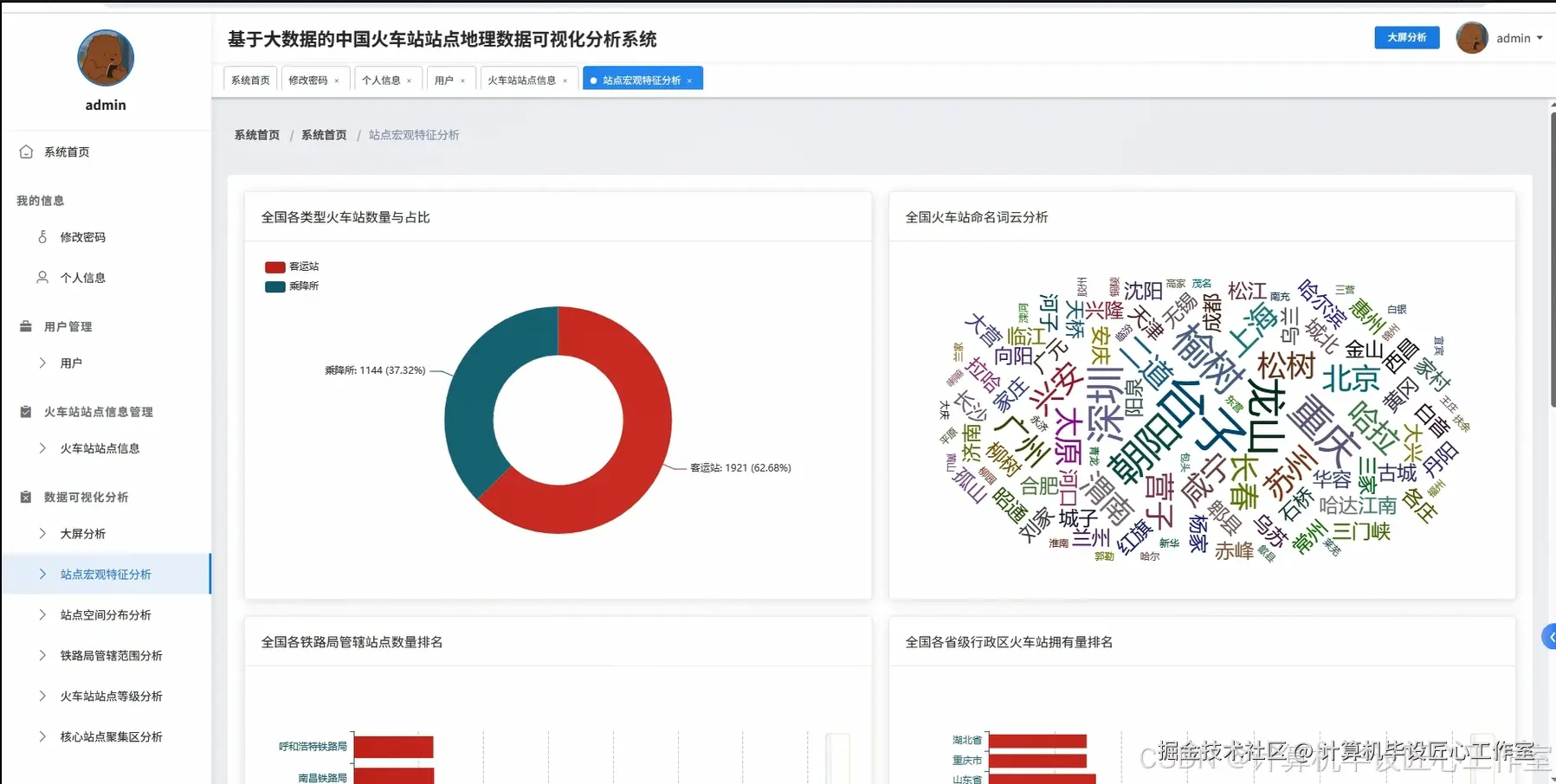Close the 火车站站点信息 tab
The image size is (1556, 784).
coord(565,80)
